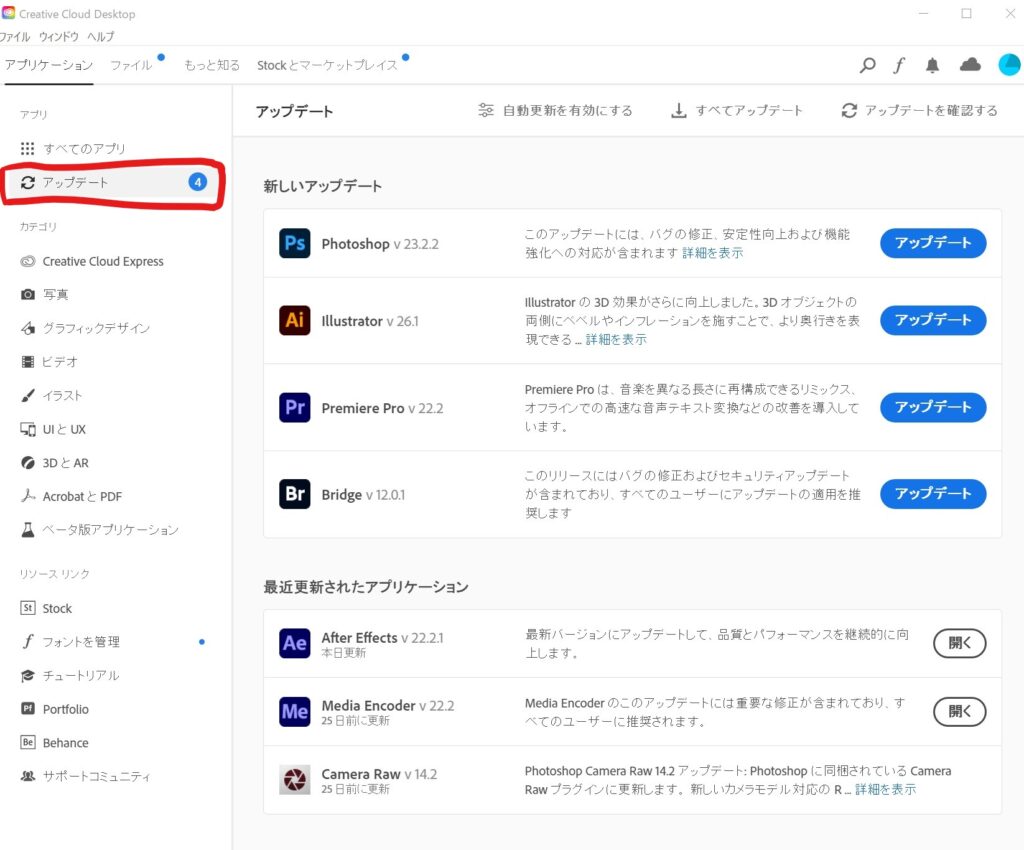1024x850 pixels.
Task: Click the グラフィックデザイン icon
Action: [x=27, y=328]
